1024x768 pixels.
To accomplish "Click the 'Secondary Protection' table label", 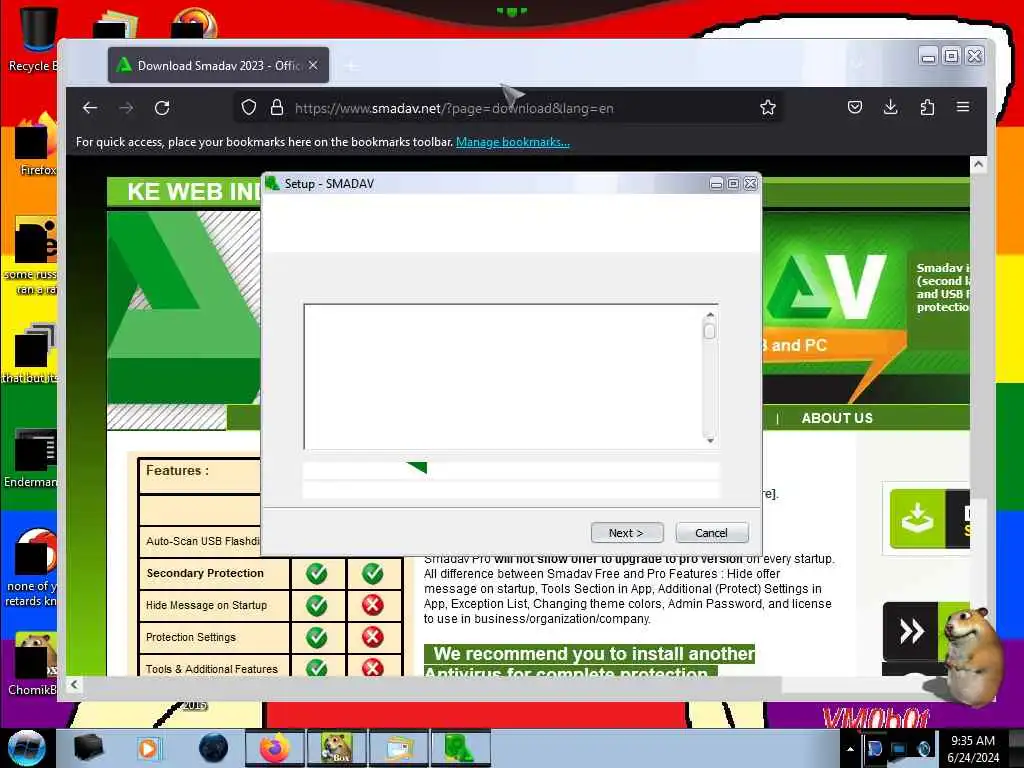I will click(205, 573).
